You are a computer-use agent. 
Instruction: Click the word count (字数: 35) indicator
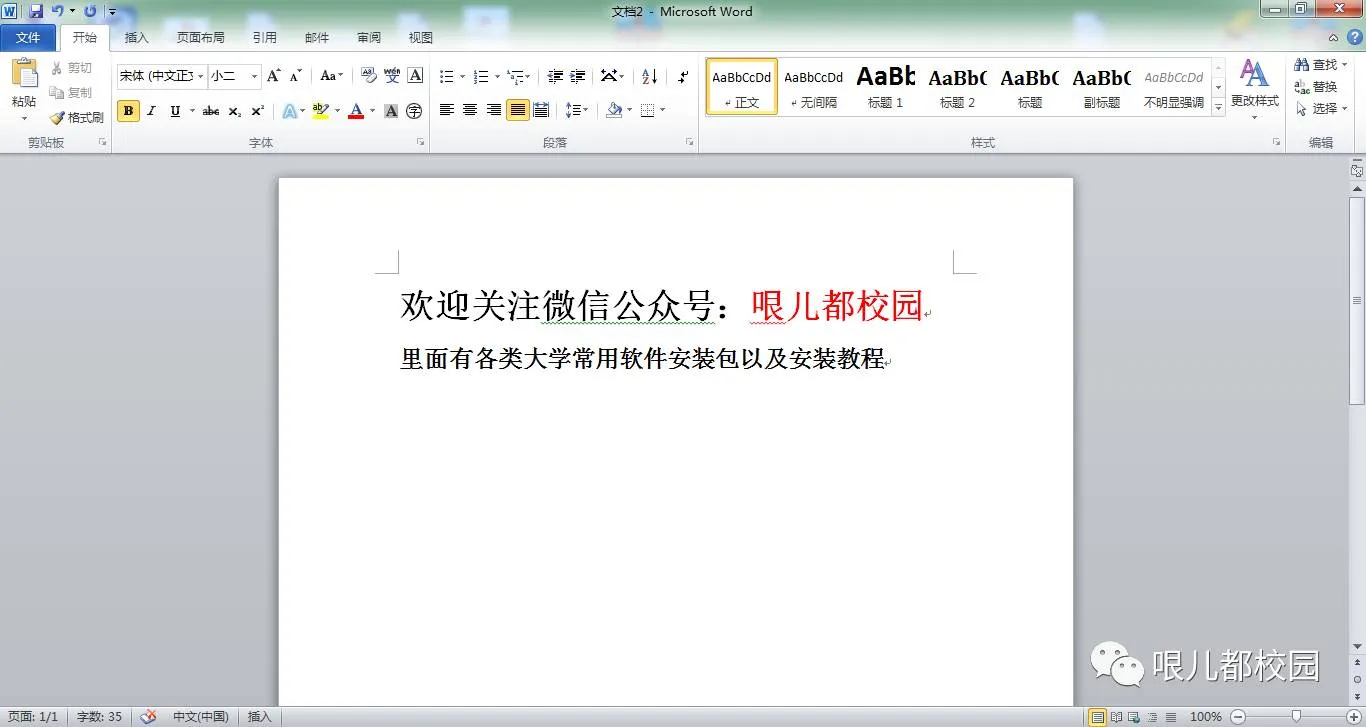pyautogui.click(x=100, y=717)
